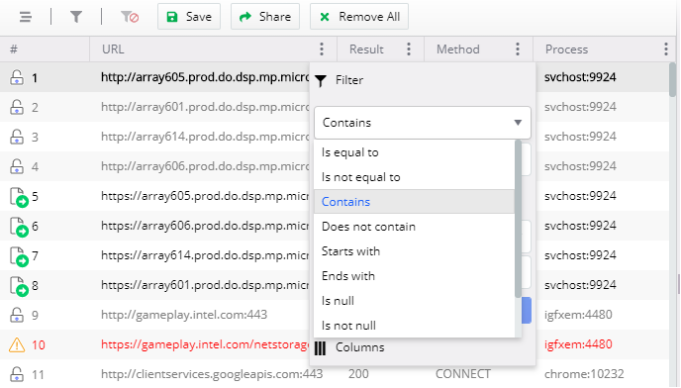Click the Save button
This screenshot has width=681, height=388.
click(x=189, y=17)
